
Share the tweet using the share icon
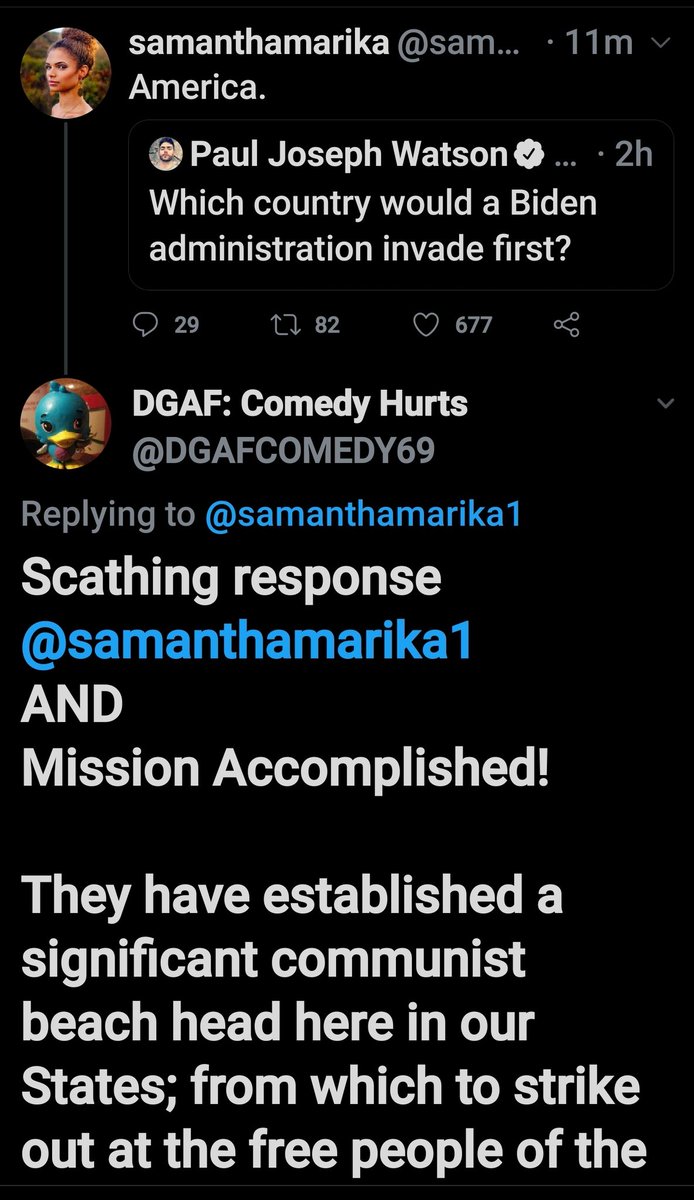tap(566, 324)
